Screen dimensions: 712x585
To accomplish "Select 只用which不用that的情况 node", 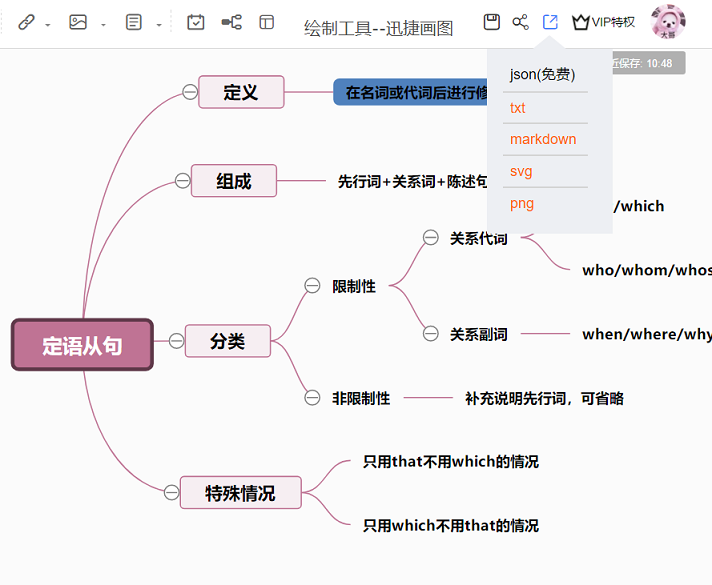I will click(451, 526).
